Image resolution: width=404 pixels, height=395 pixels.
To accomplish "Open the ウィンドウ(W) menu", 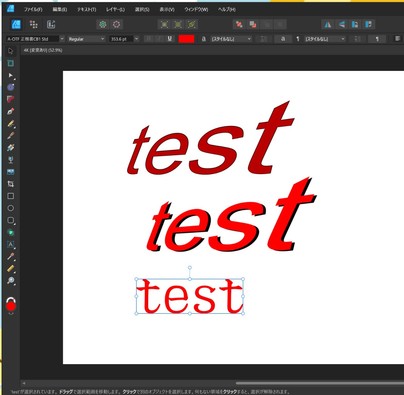I will tap(196, 10).
